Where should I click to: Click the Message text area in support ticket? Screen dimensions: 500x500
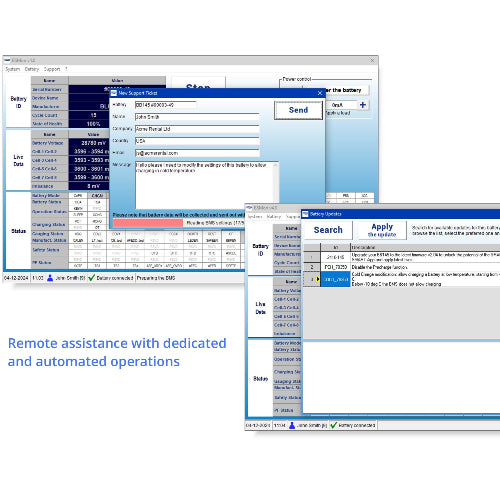point(207,185)
